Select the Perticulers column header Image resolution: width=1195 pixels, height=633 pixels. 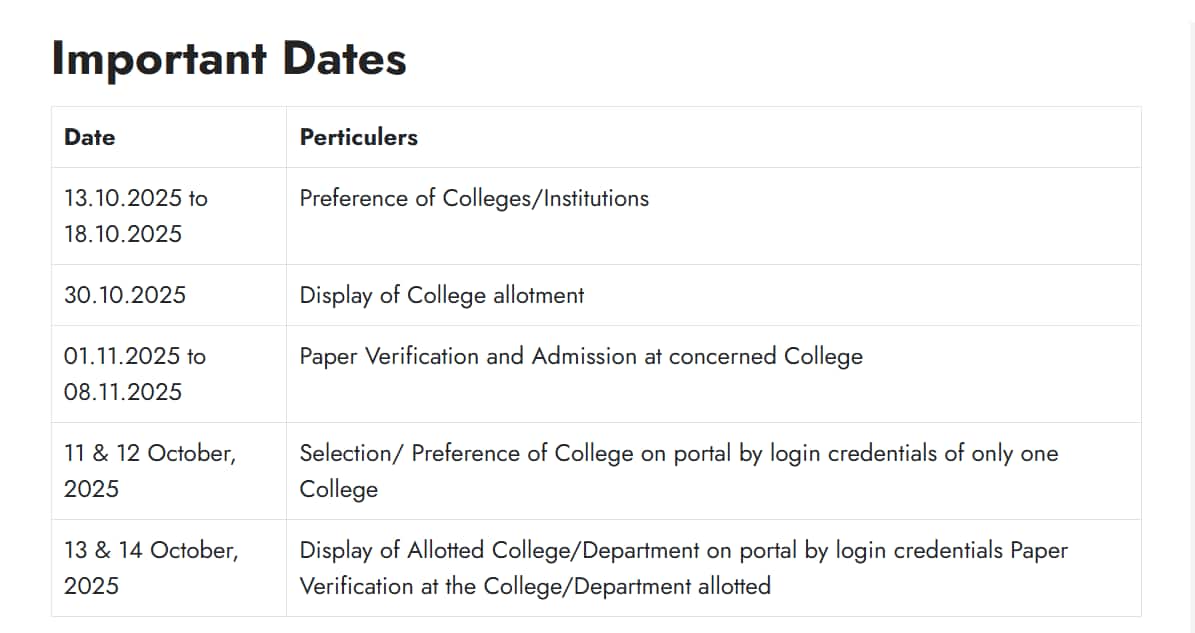tap(358, 137)
